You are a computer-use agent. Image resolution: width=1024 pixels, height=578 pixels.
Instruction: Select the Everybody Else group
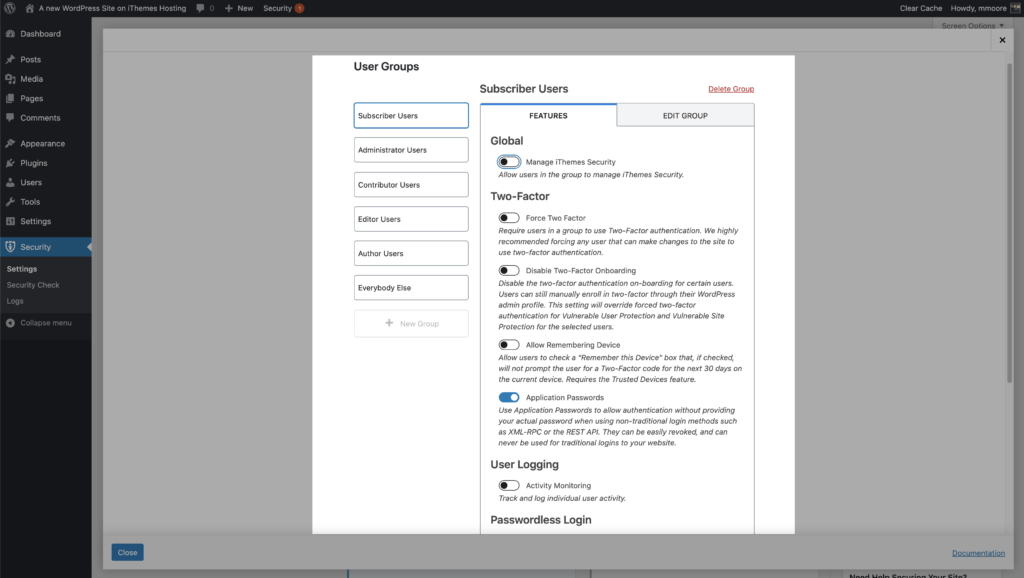tap(411, 288)
